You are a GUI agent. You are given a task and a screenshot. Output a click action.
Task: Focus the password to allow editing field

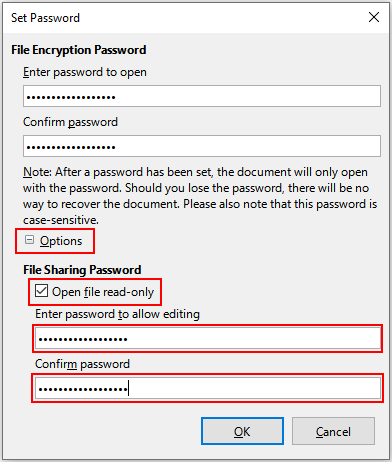point(208,338)
